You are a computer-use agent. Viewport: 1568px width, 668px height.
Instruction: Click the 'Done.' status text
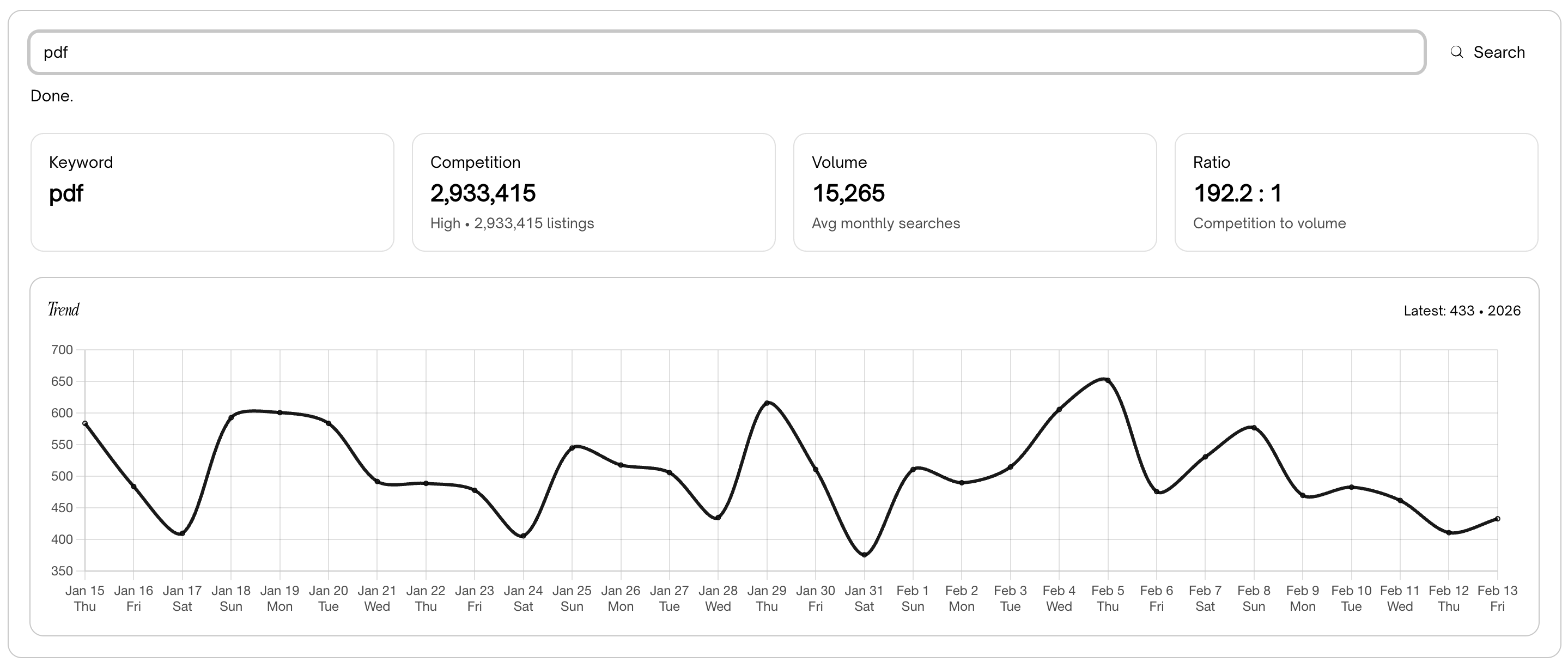click(52, 95)
